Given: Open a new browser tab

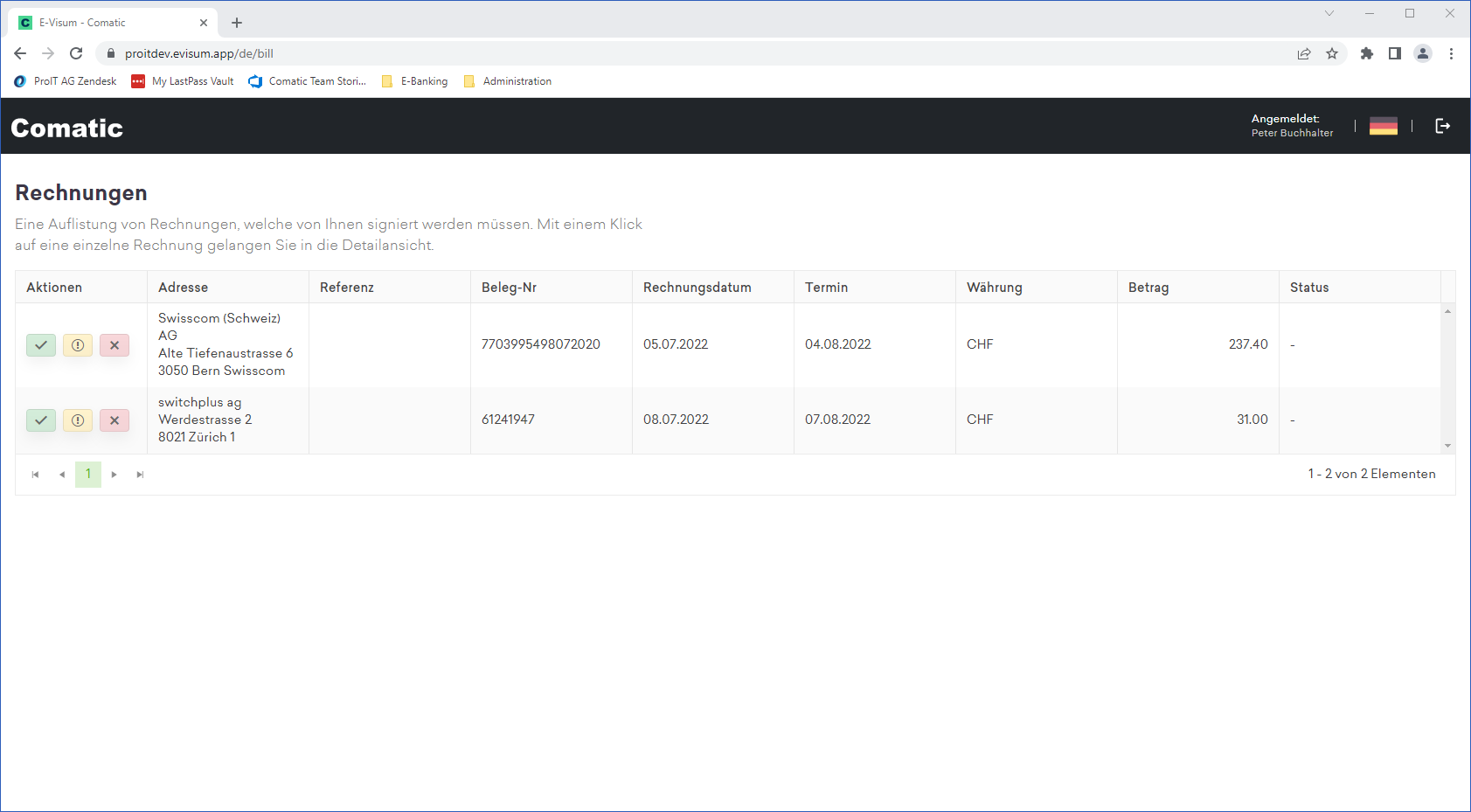Looking at the screenshot, I should tap(237, 23).
